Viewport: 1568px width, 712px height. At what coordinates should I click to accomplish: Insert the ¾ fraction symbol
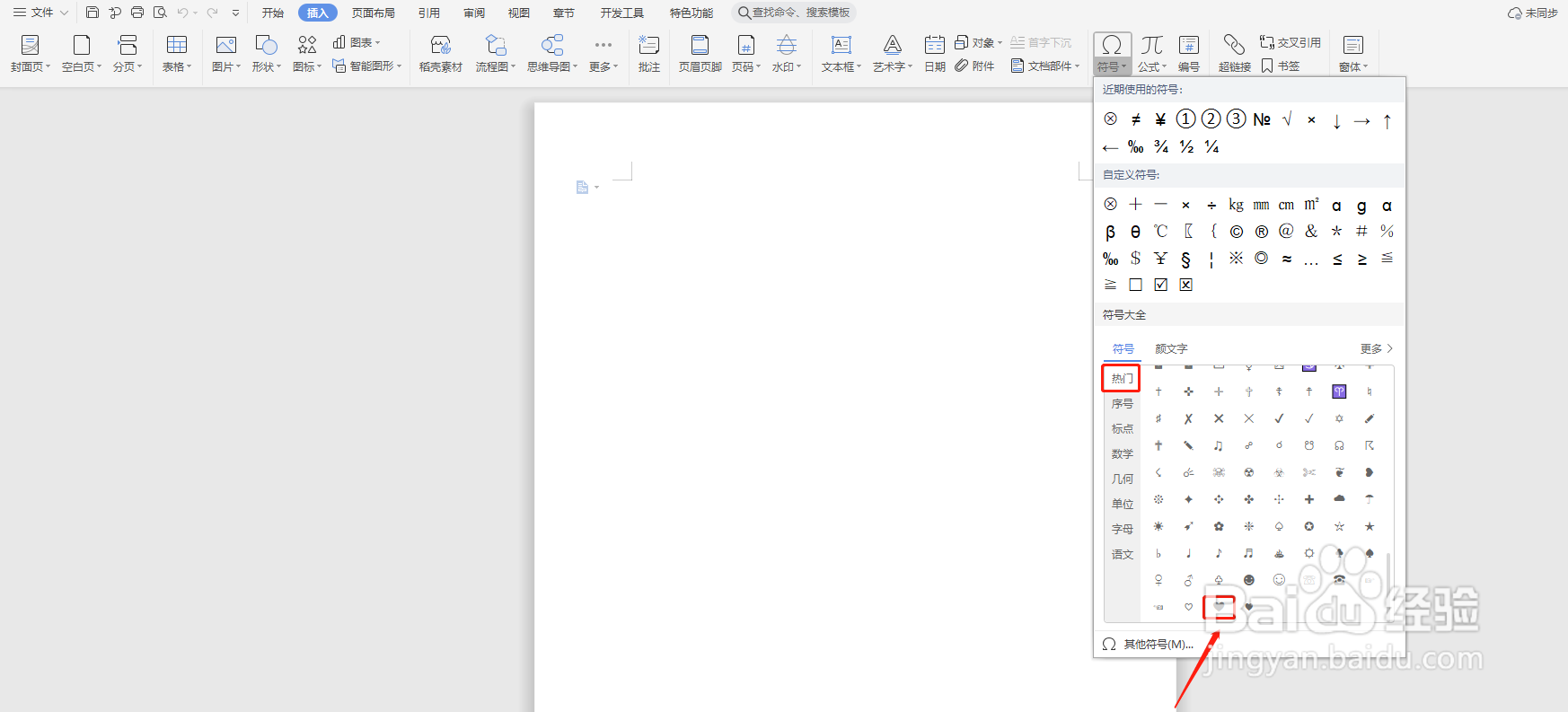(x=1161, y=146)
